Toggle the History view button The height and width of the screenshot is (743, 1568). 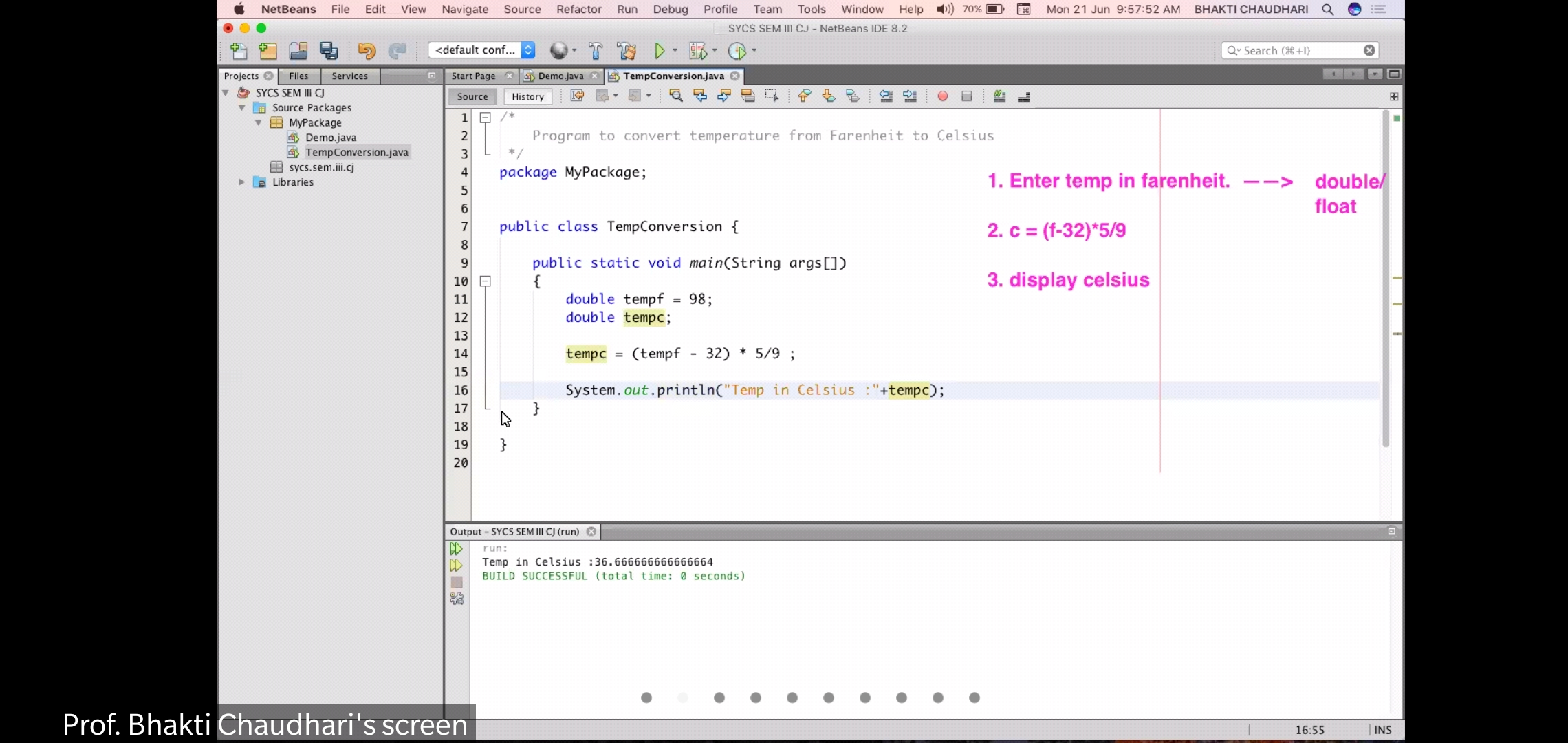527,96
